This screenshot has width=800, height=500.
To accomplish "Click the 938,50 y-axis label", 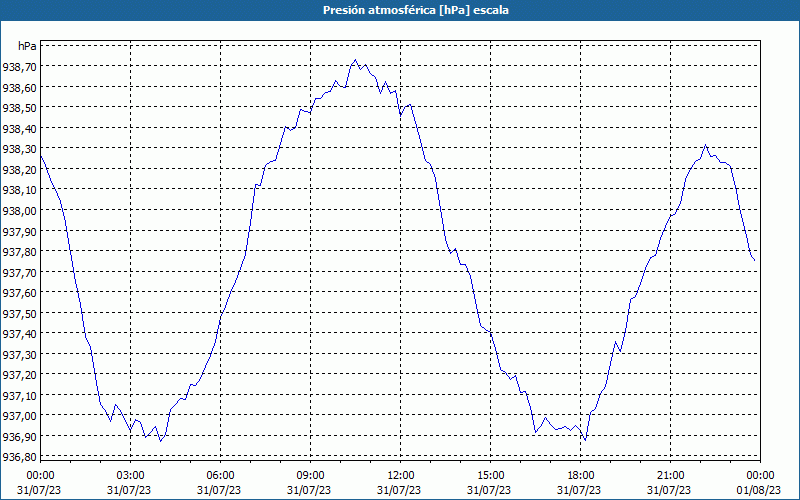I will [19, 108].
